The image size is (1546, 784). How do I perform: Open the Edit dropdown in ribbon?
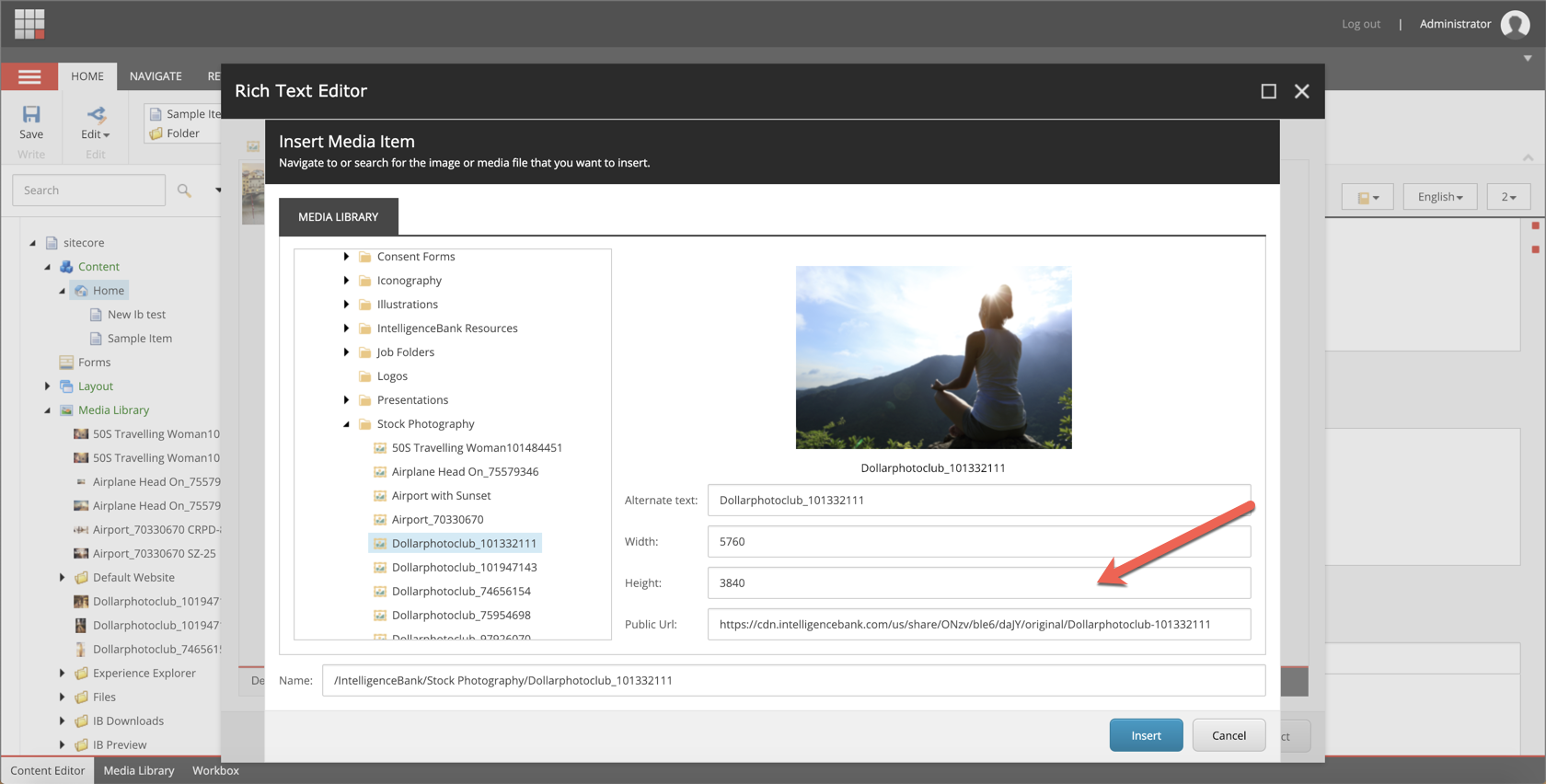pyautogui.click(x=95, y=134)
